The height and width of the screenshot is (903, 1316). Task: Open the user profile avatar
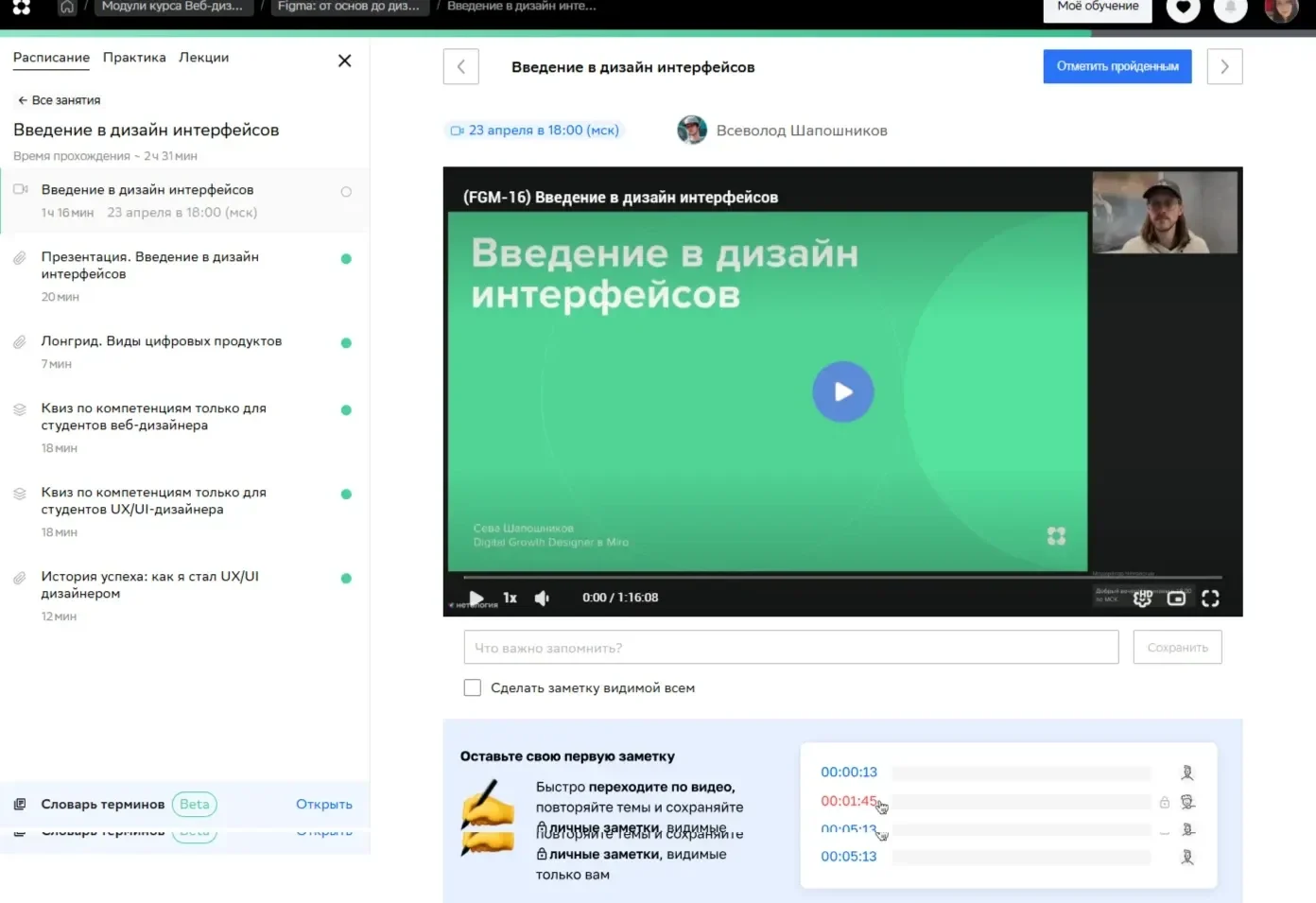pyautogui.click(x=1281, y=9)
